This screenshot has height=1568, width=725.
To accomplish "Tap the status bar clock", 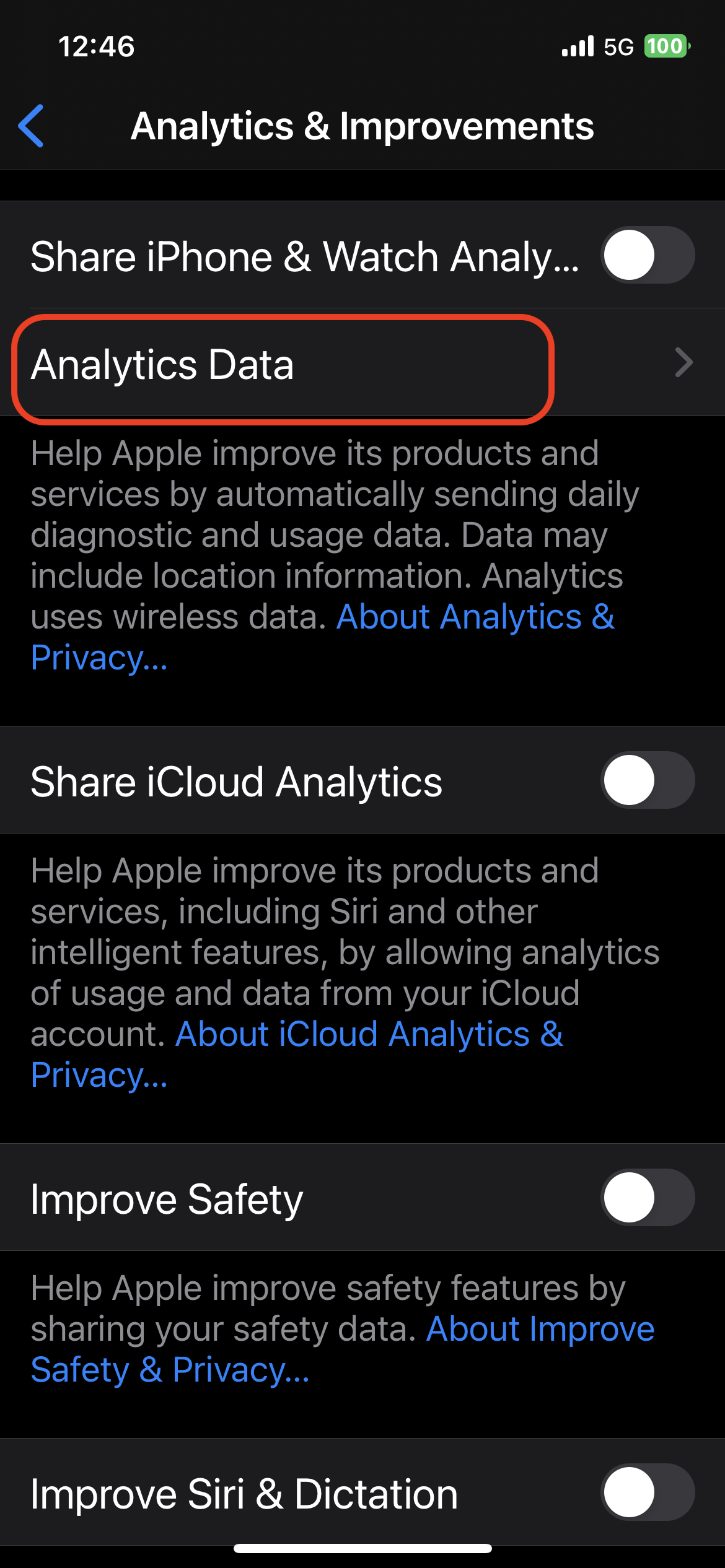I will click(96, 46).
